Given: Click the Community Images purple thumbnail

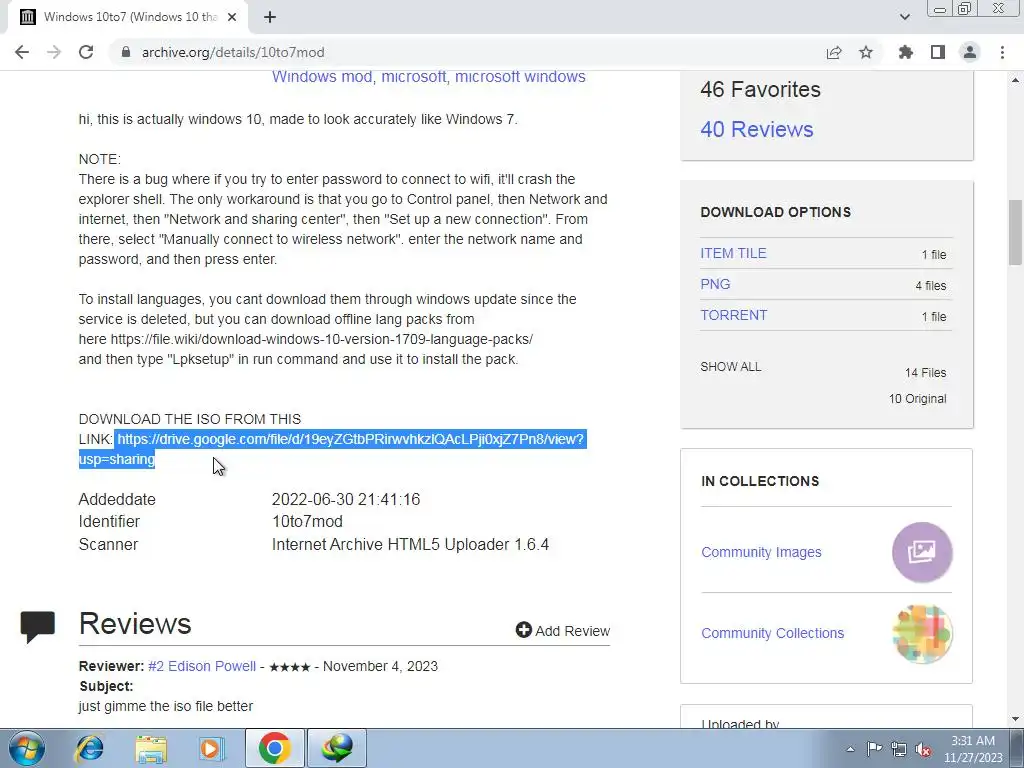Looking at the screenshot, I should point(922,552).
